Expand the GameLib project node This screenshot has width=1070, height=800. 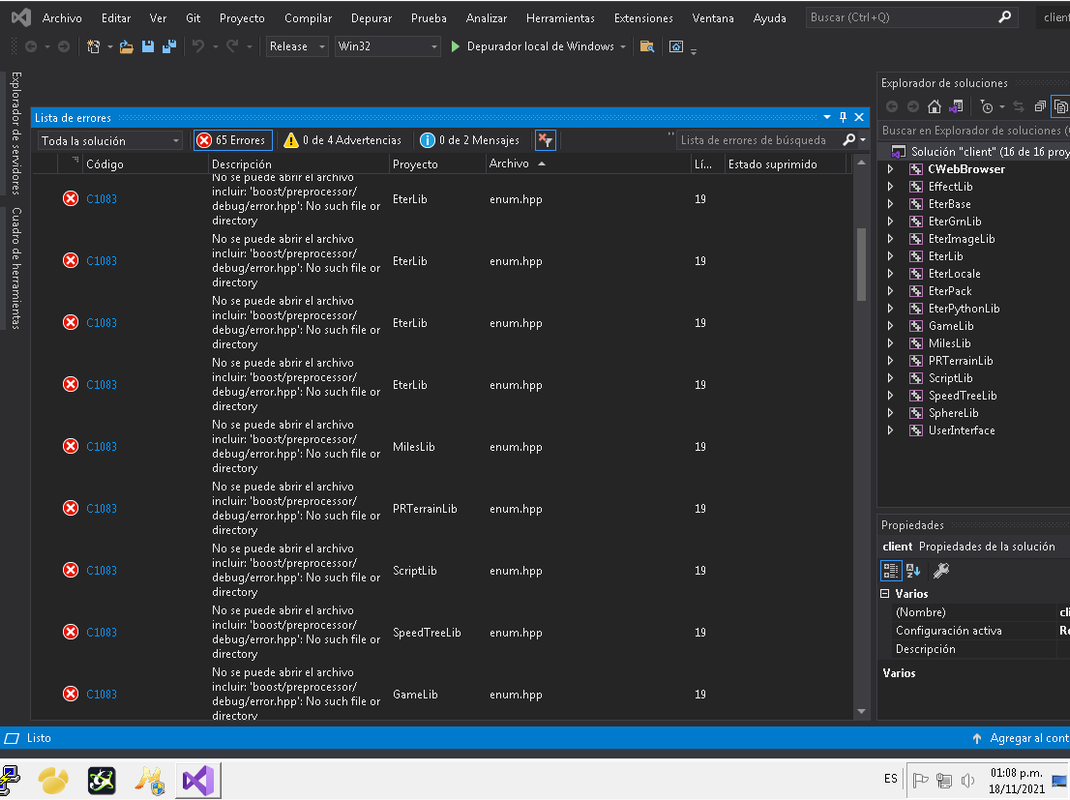click(x=890, y=326)
